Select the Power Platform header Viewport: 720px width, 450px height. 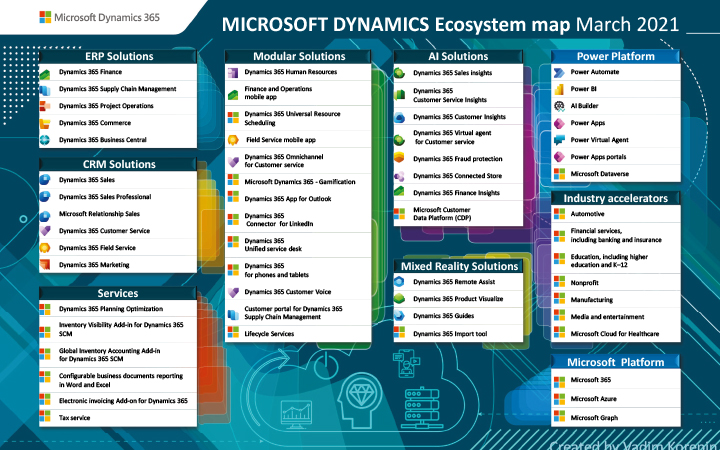(616, 56)
